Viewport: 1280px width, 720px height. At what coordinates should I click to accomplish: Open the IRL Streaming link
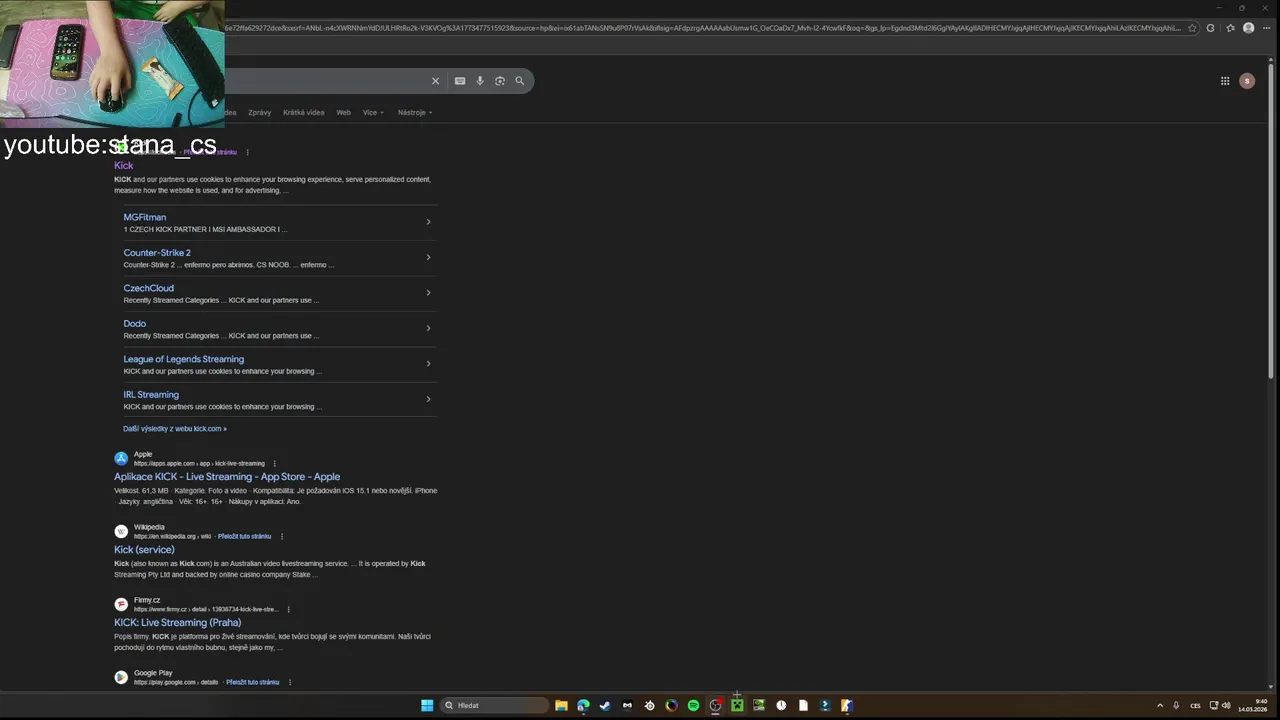(151, 395)
